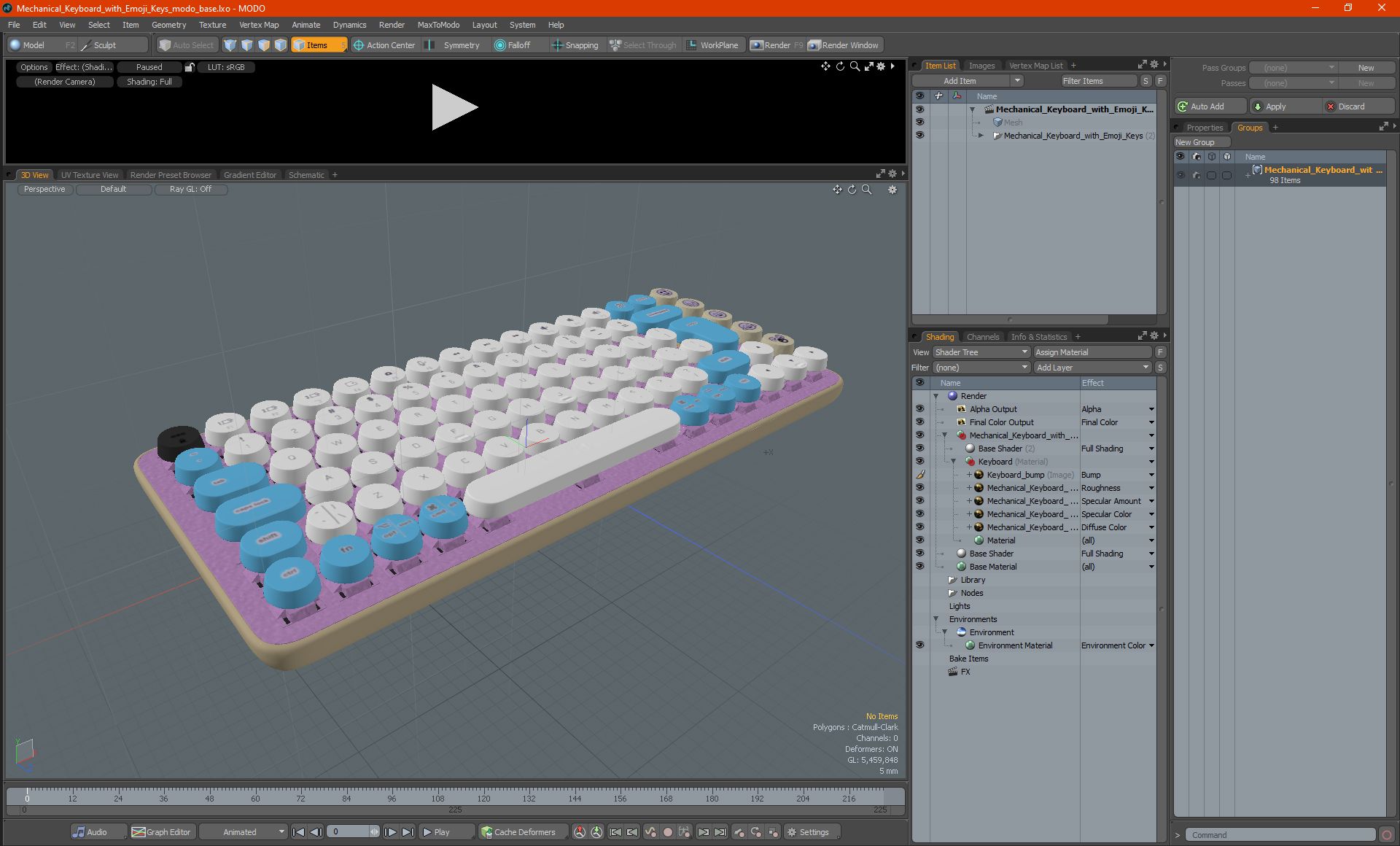Open the Falloff tool
Screen dimensions: 1400x846
tap(513, 45)
